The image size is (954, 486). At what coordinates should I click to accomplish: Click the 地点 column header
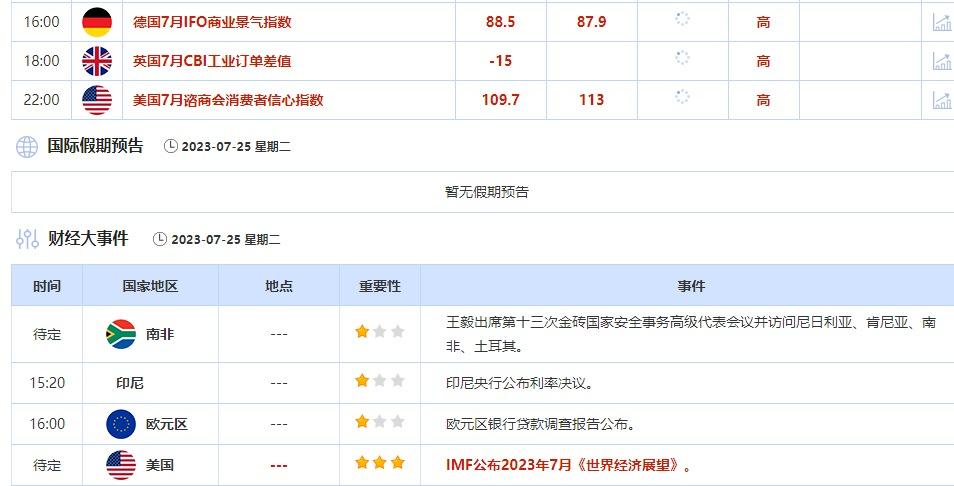[x=279, y=286]
